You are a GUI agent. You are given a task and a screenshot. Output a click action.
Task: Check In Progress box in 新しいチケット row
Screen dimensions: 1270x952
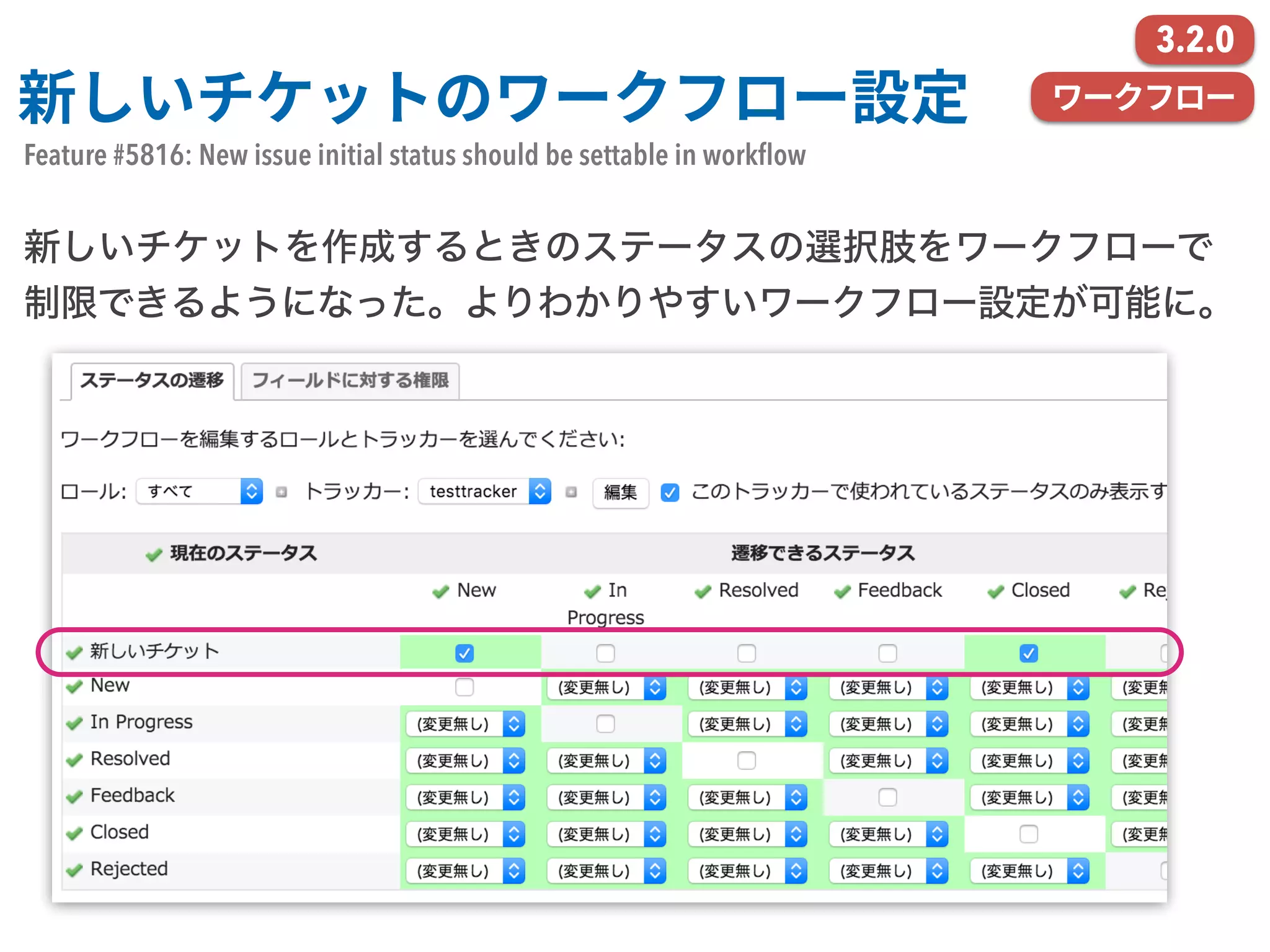pyautogui.click(x=605, y=653)
